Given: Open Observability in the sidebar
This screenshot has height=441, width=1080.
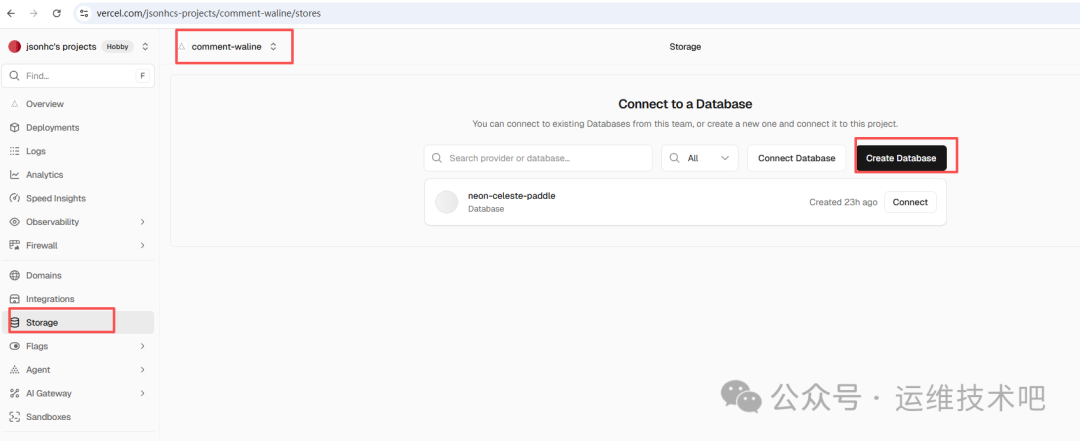Looking at the screenshot, I should click(x=78, y=222).
